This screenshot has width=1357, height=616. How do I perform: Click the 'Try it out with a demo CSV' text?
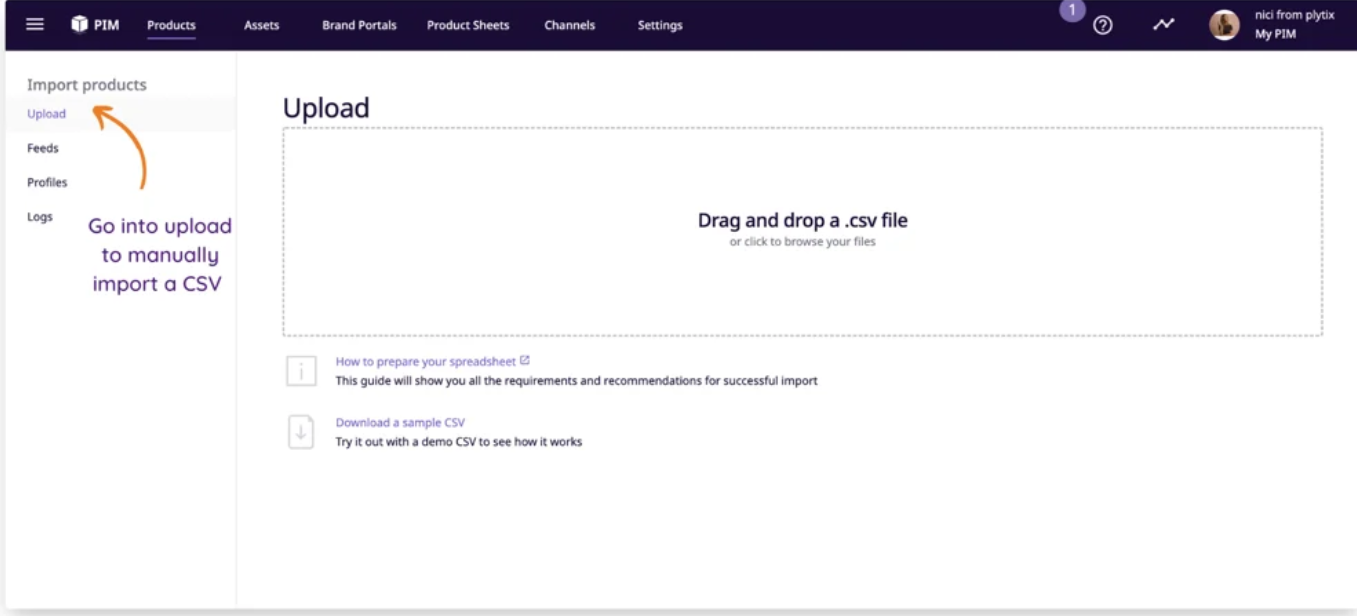[x=458, y=441]
